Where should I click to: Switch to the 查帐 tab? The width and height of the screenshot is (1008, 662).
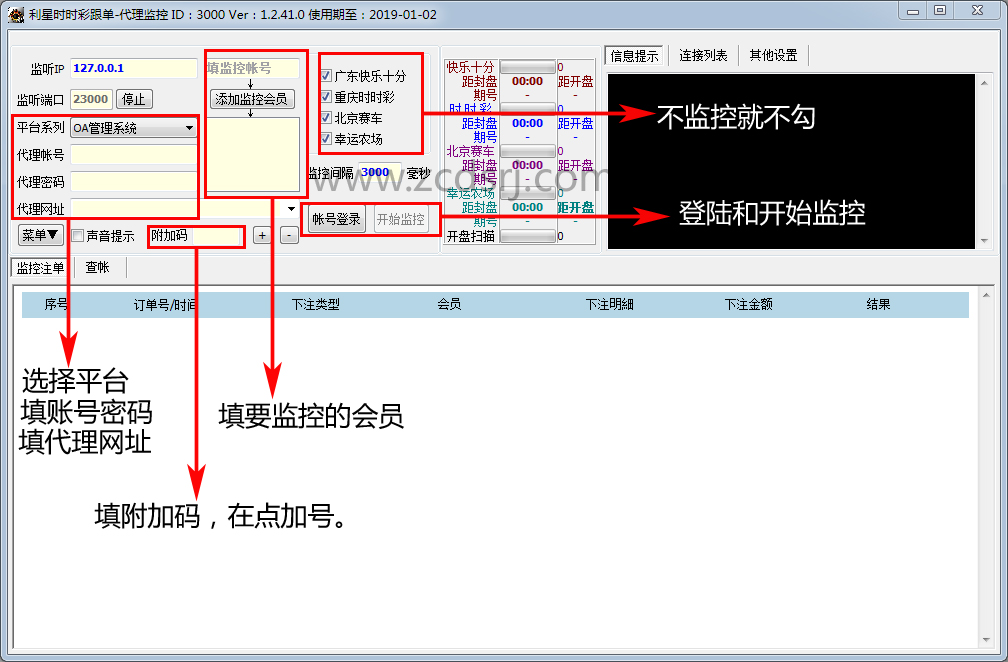(x=97, y=268)
